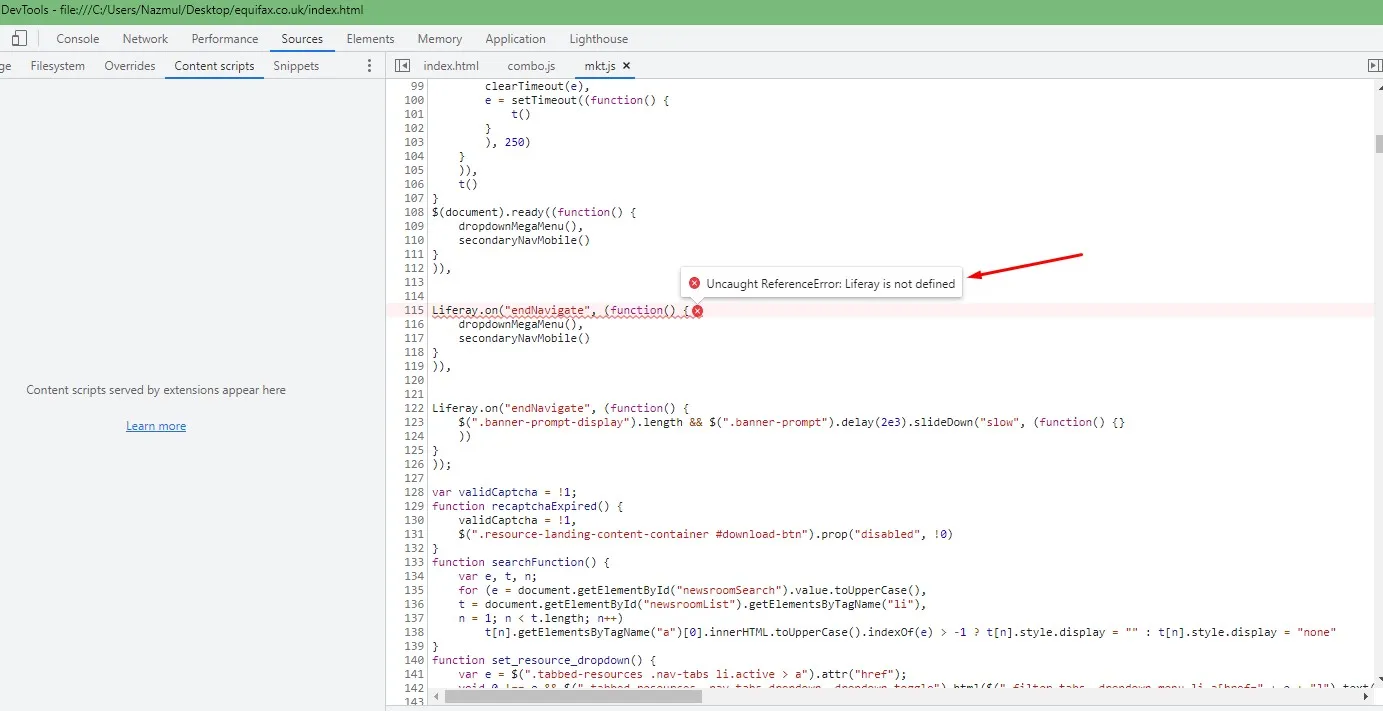Toggle the debugger sidebar icon
This screenshot has width=1383, height=711.
tap(1374, 66)
